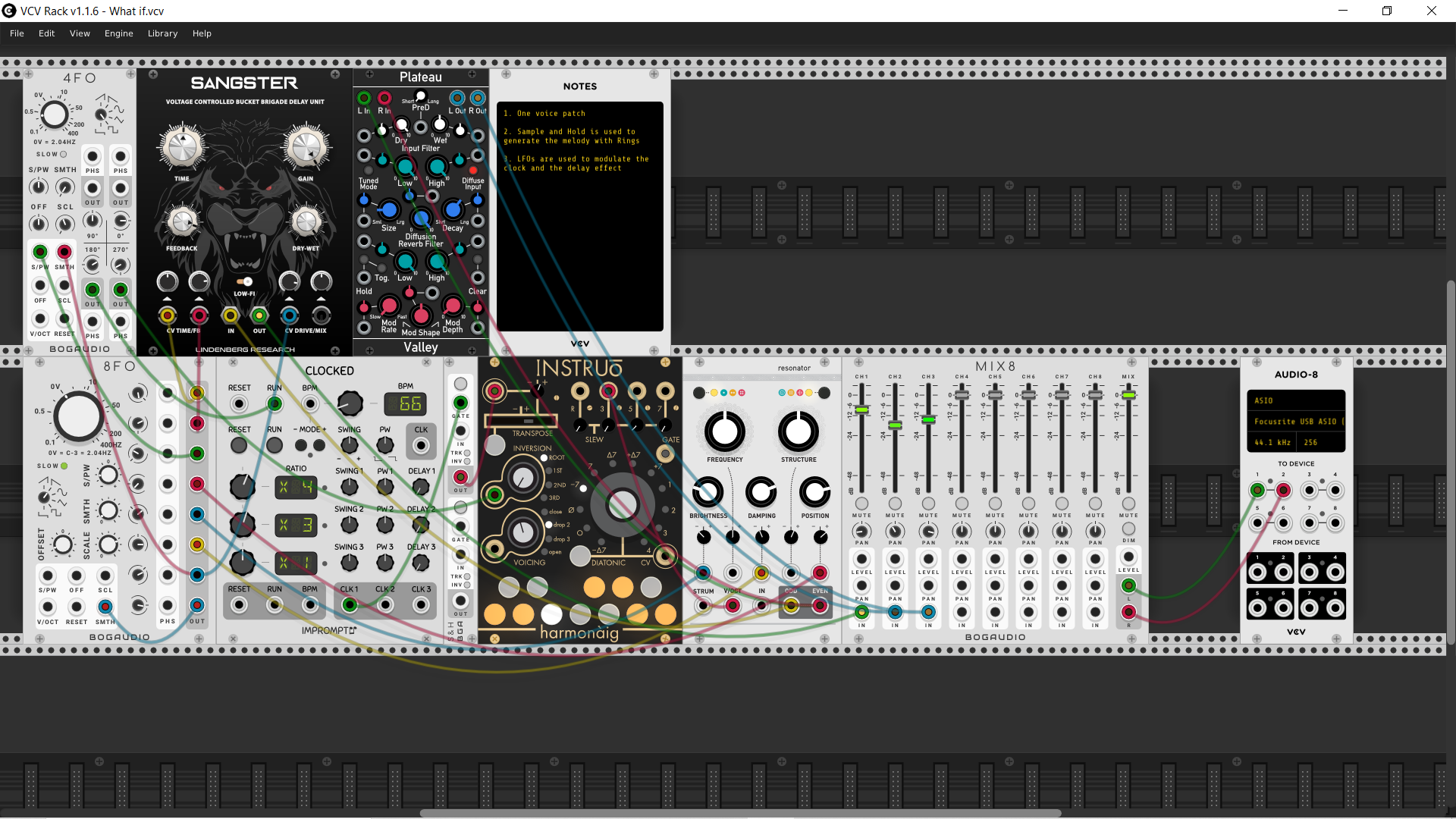Click the 8FO large frequency knob

[78, 416]
